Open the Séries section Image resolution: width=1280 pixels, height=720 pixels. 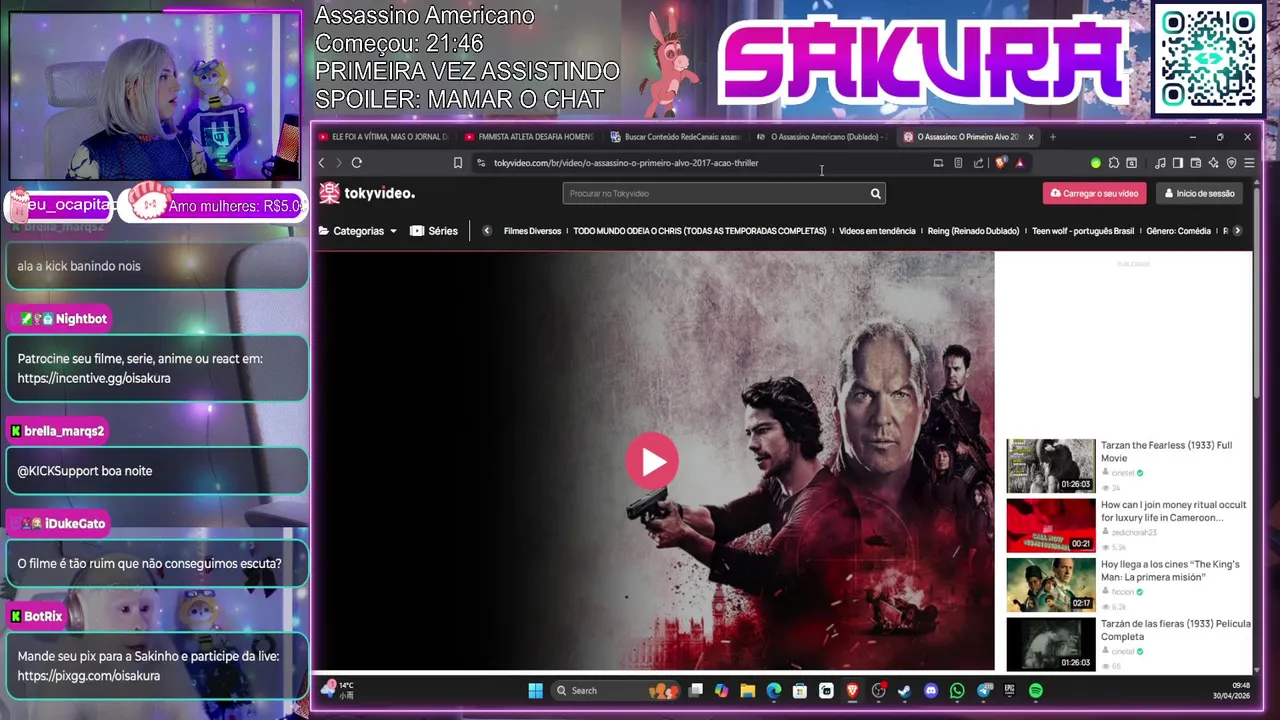[434, 231]
